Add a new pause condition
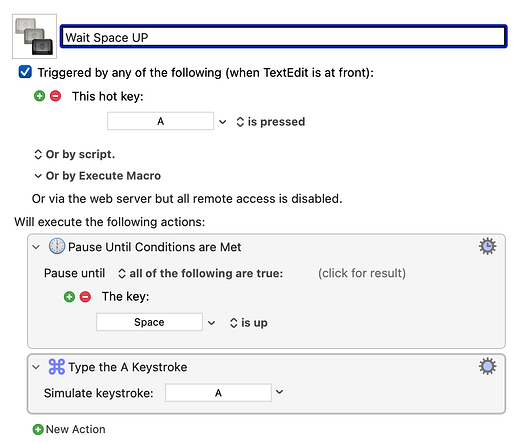The image size is (517, 442). tap(69, 296)
